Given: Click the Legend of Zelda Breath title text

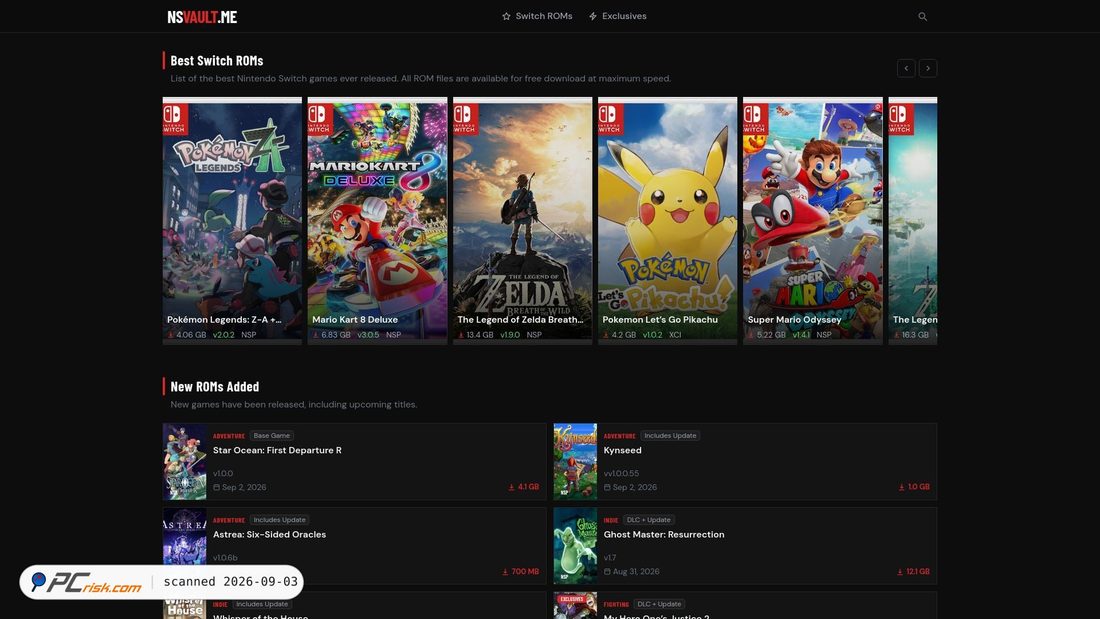Looking at the screenshot, I should point(521,319).
